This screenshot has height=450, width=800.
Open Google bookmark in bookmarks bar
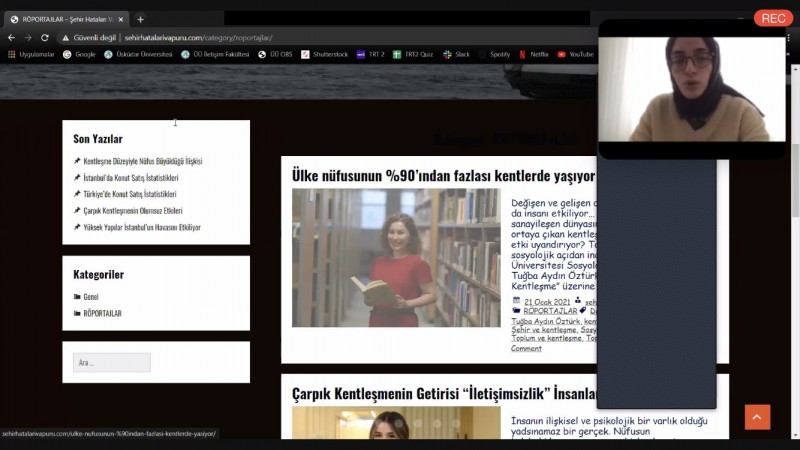(80, 54)
